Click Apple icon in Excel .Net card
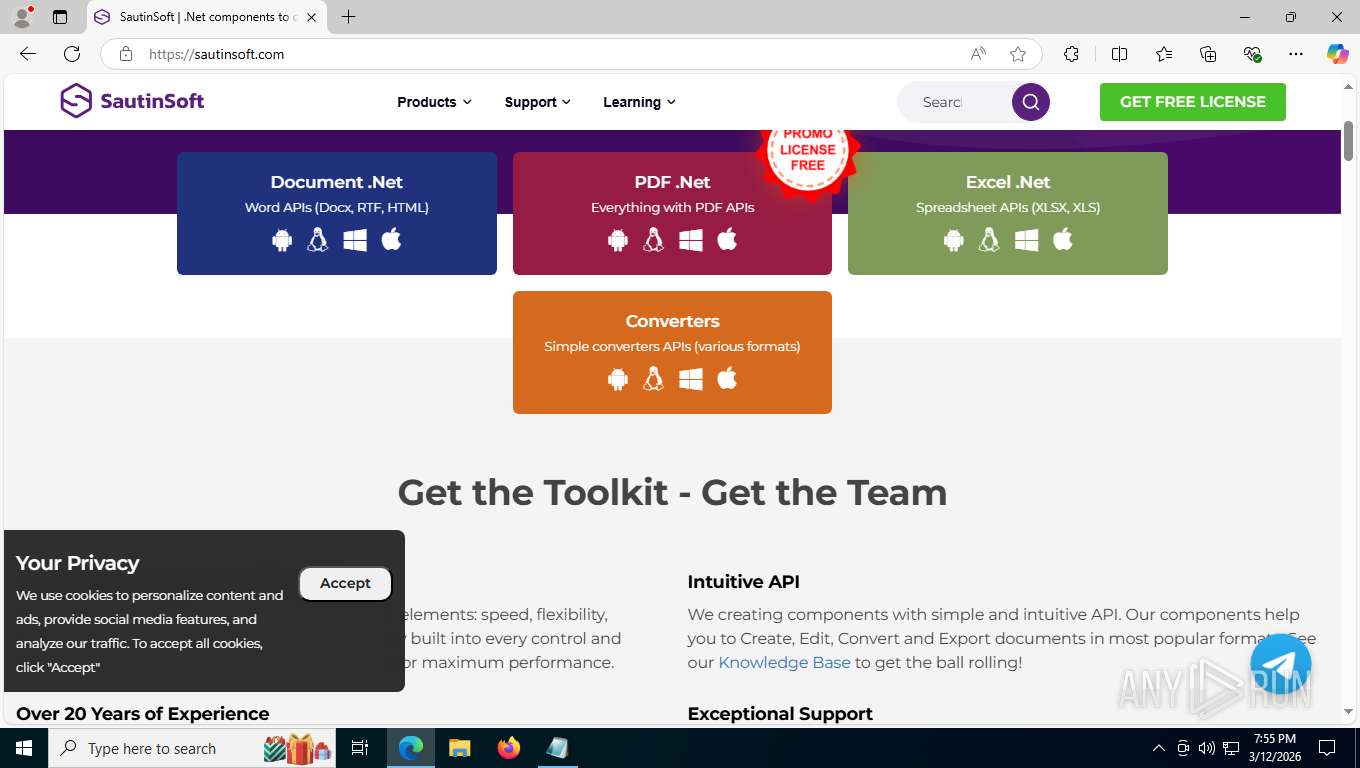 pos(1063,239)
